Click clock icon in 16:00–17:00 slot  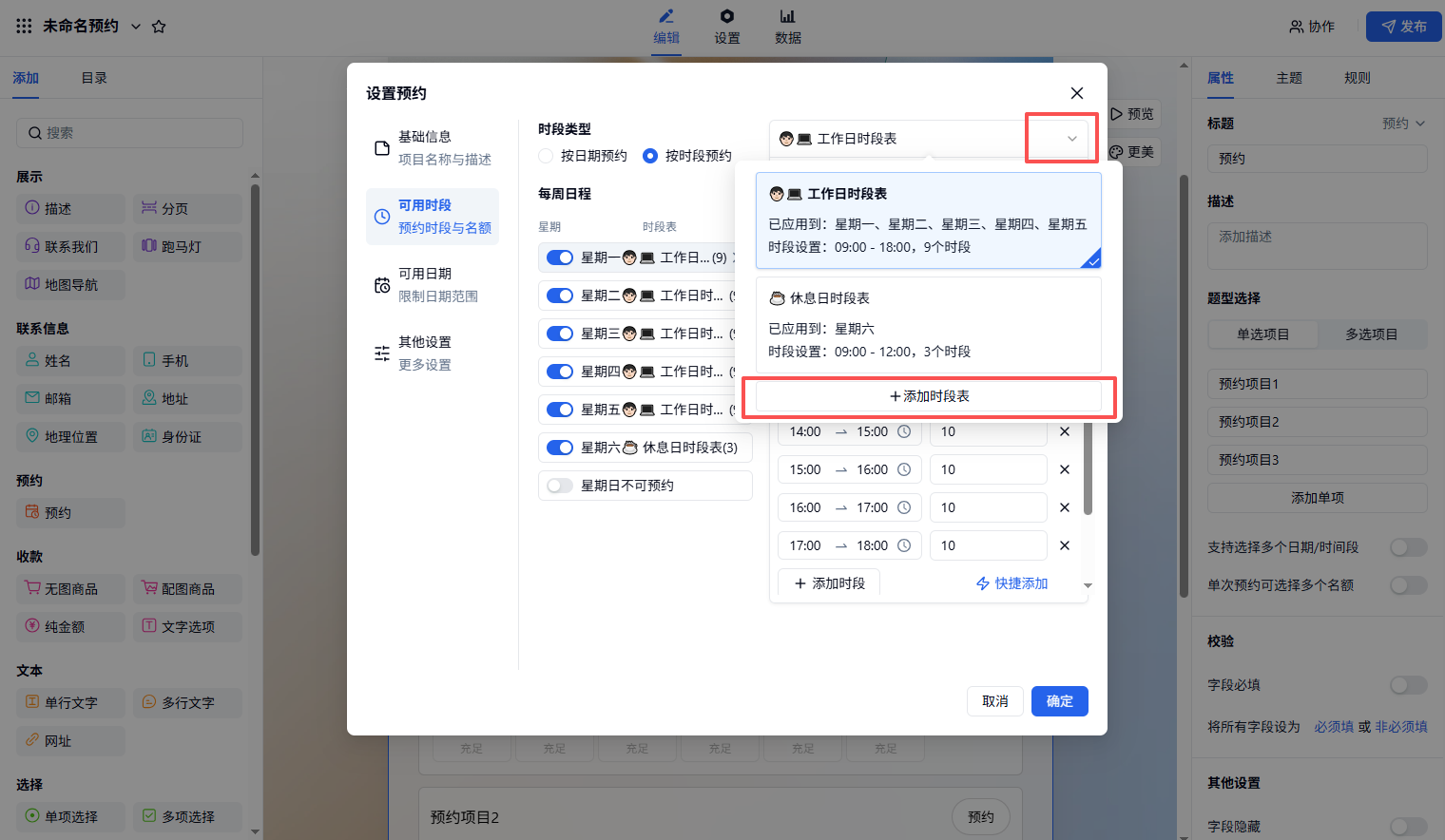click(904, 507)
